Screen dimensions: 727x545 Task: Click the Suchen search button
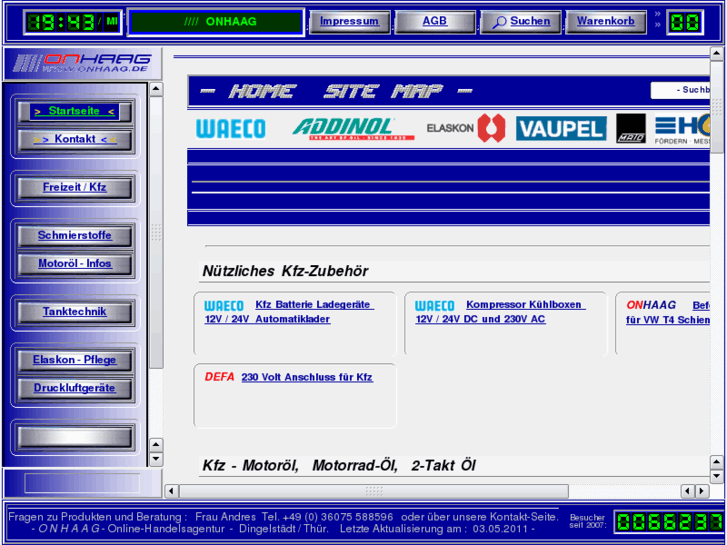pyautogui.click(x=521, y=22)
